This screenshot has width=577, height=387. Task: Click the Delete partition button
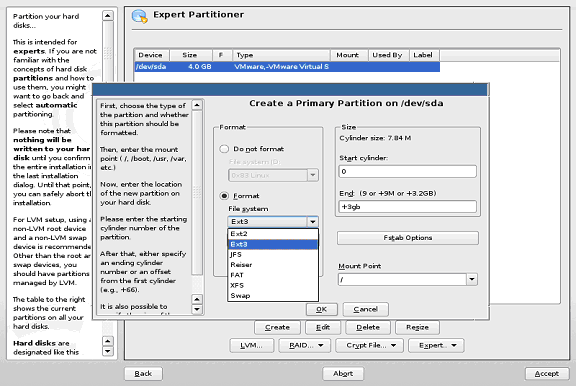coord(368,327)
